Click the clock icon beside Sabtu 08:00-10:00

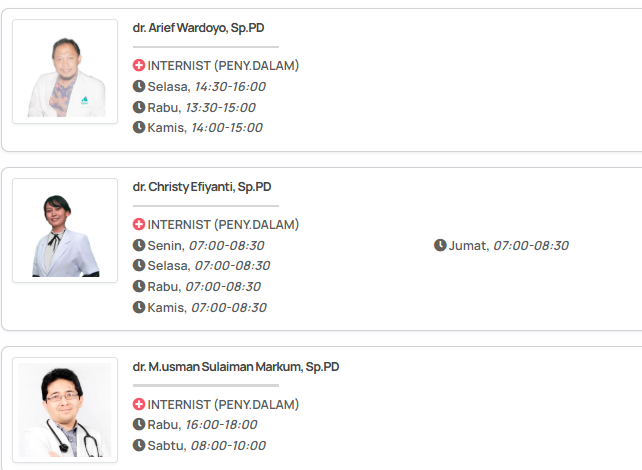point(139,446)
